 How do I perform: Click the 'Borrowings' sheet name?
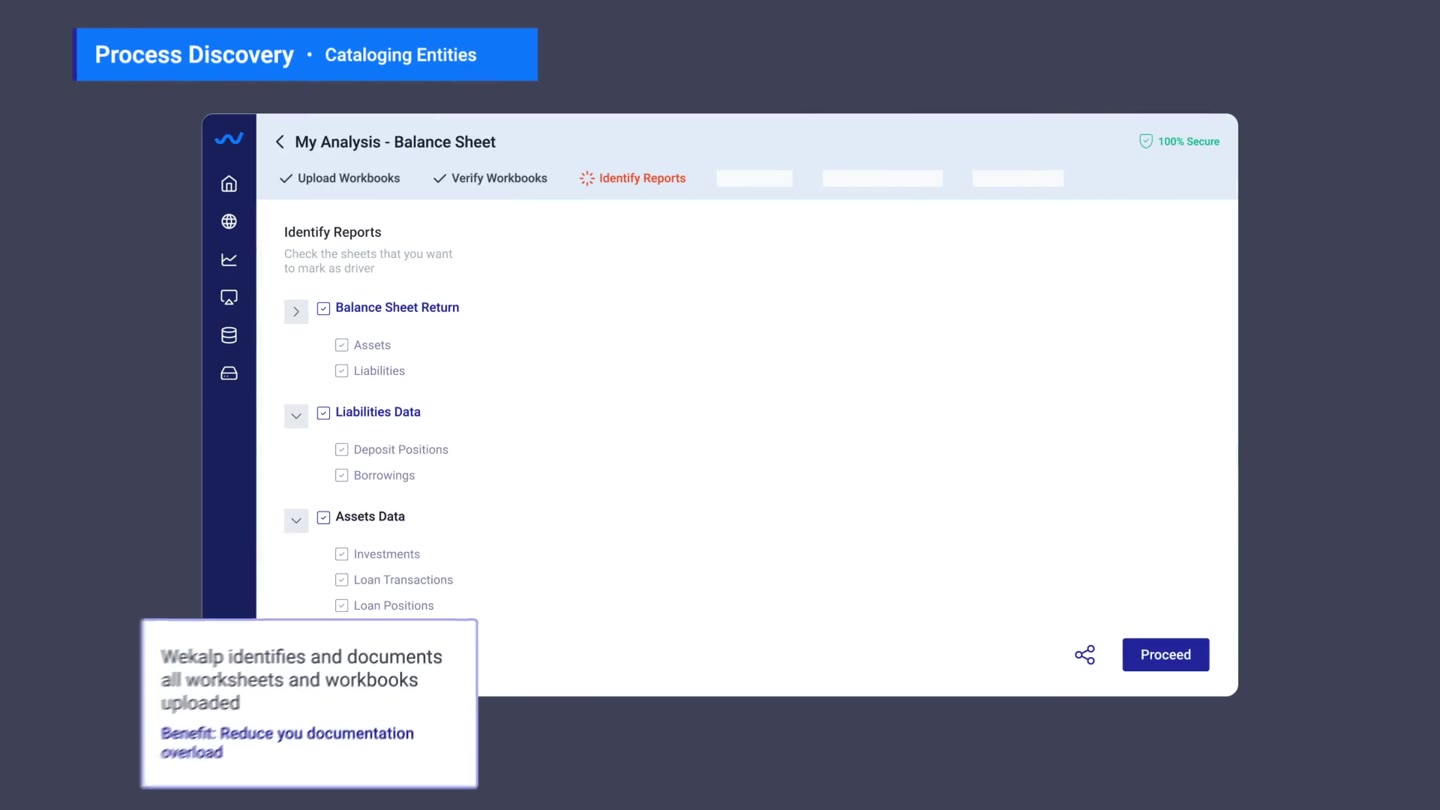pos(384,476)
